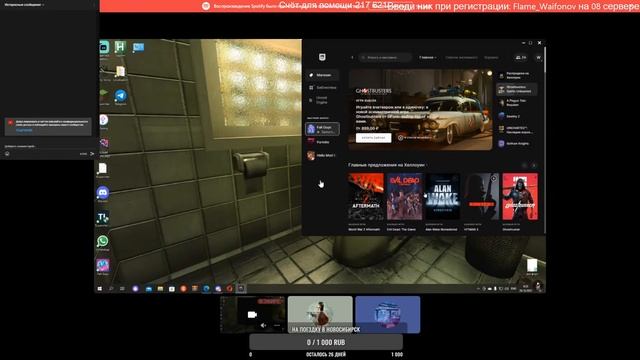This screenshot has height=360, width=640.
Task: Select Ghostbusters: Spirits Unleashed in featured list
Action: [x=516, y=89]
